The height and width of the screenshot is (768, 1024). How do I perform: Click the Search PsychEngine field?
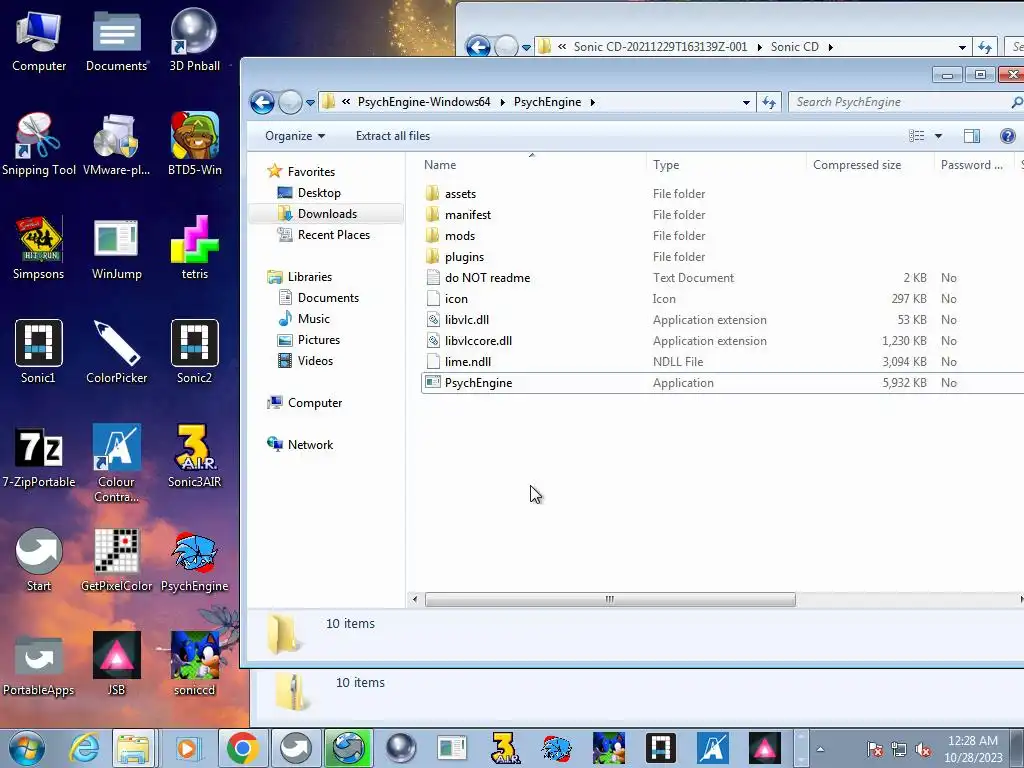point(906,102)
